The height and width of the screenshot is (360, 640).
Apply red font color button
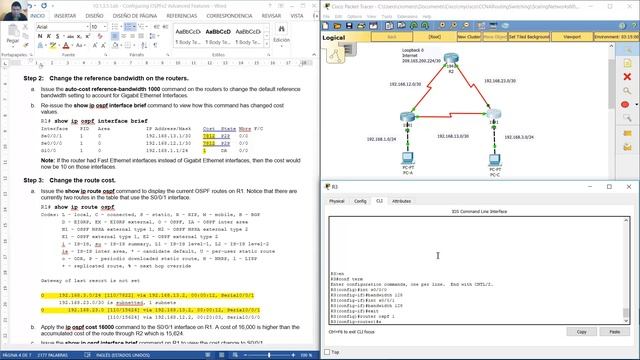click(x=66, y=45)
